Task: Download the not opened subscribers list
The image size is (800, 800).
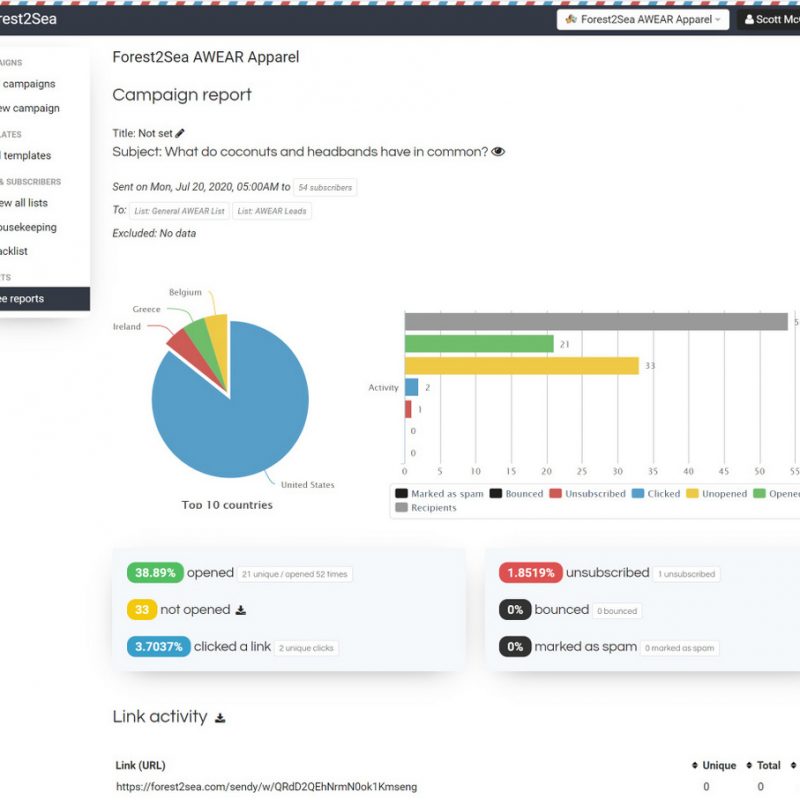Action: (x=240, y=610)
